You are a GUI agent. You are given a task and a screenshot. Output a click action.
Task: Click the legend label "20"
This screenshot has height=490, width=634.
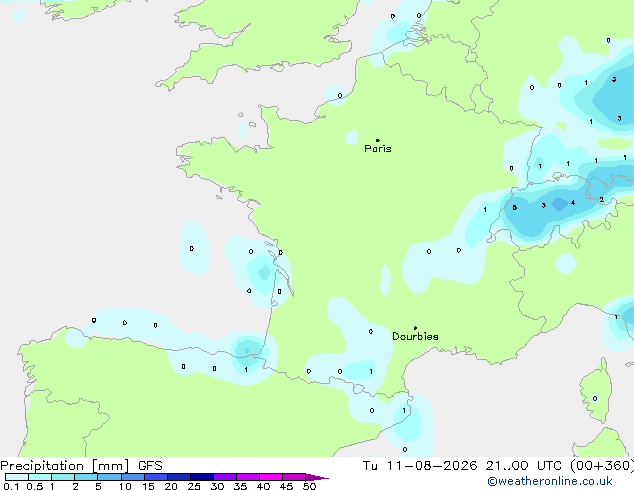[x=171, y=486]
